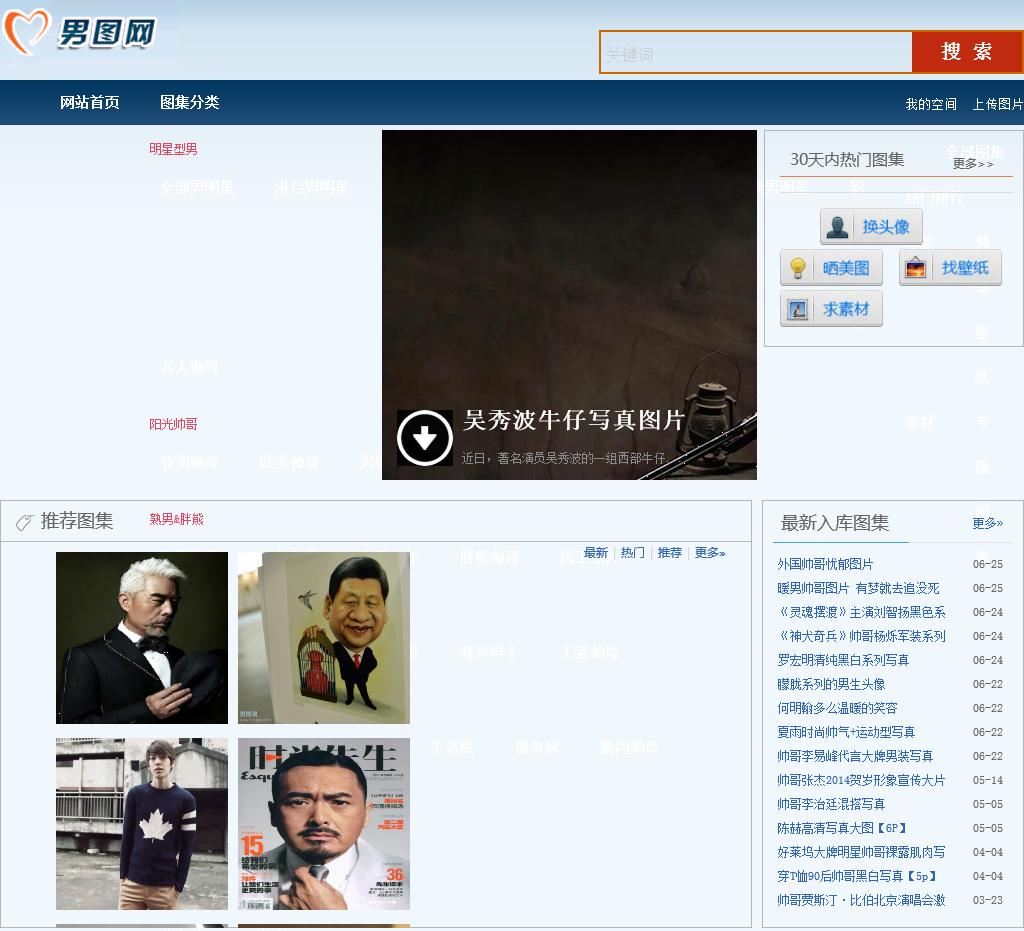The image size is (1024, 931).
Task: Open 暖男帅哥图片 有梦就去追没死
Action: click(858, 588)
